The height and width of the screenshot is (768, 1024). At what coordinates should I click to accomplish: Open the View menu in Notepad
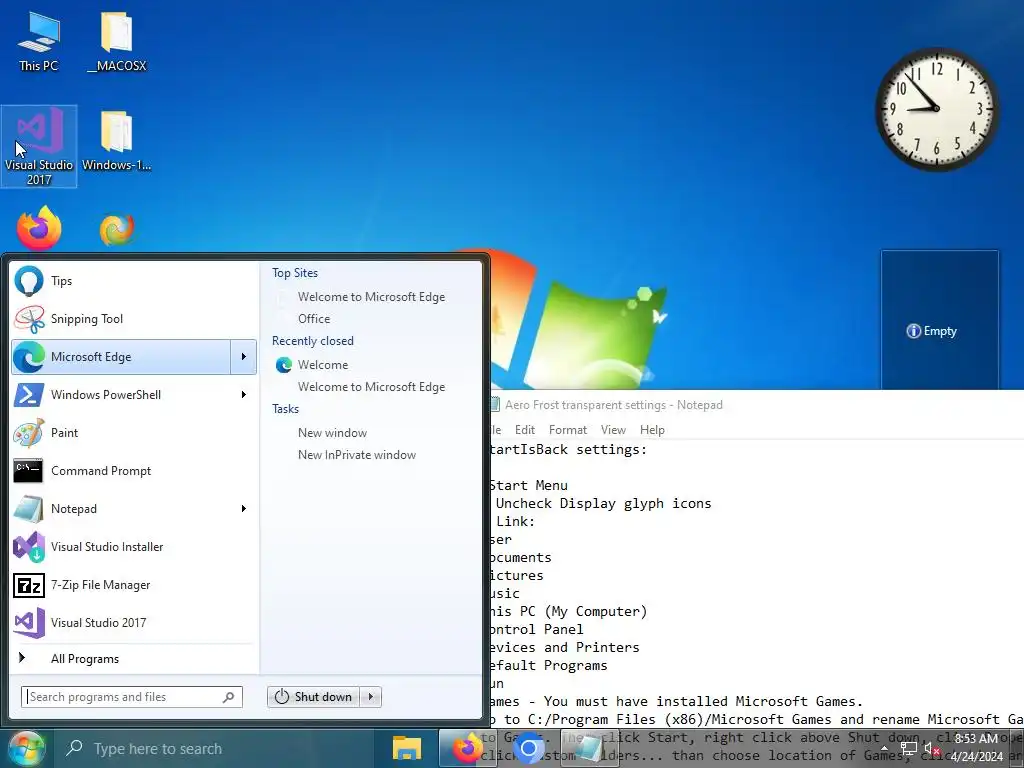tap(613, 430)
